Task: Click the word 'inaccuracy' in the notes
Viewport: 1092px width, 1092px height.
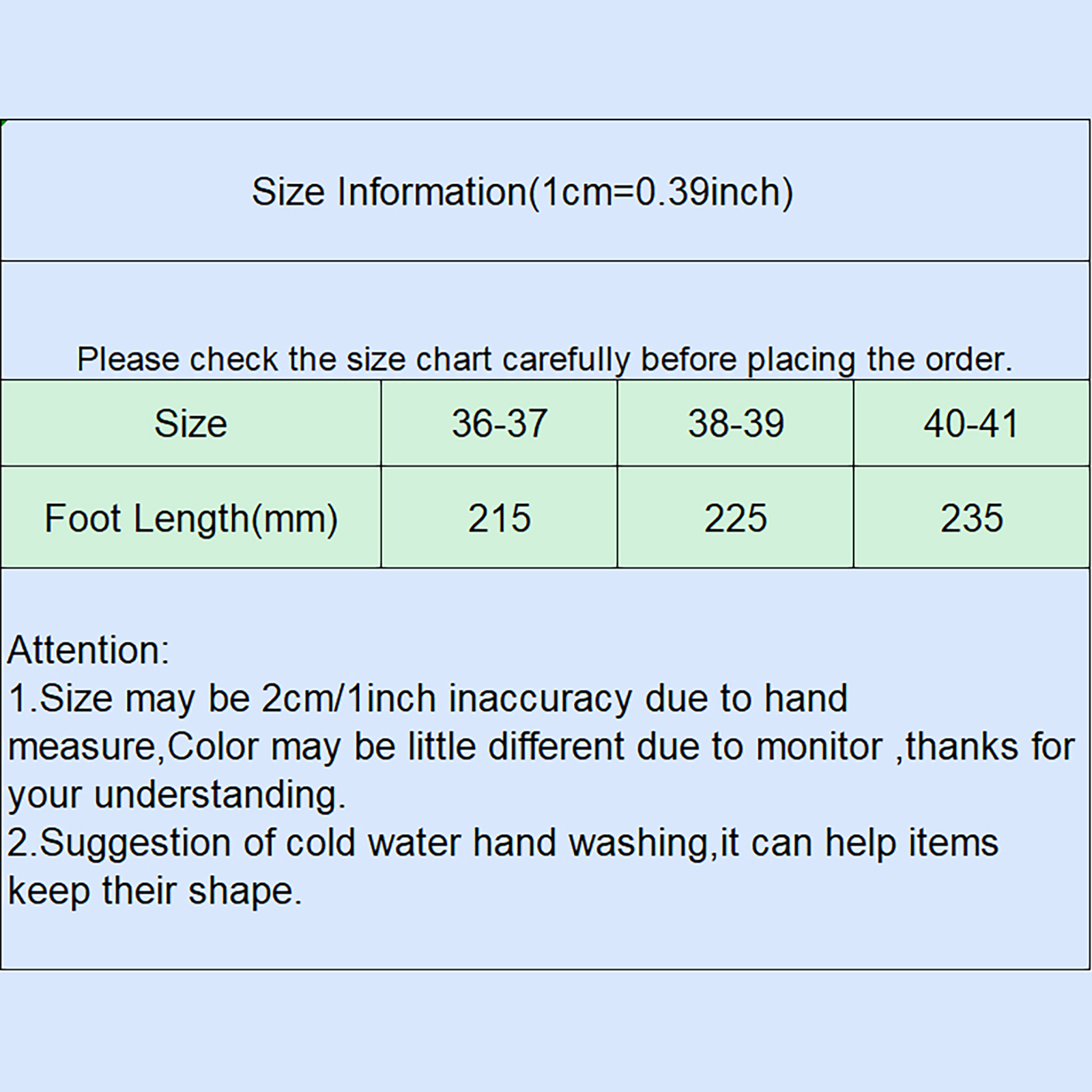Action: 541,698
